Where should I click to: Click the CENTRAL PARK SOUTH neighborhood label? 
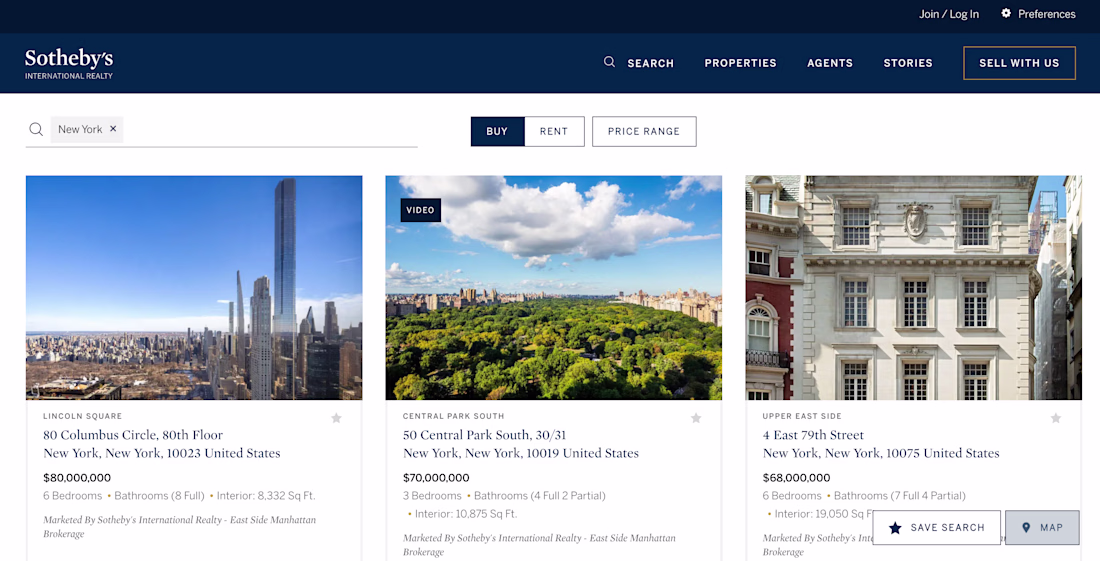453,416
